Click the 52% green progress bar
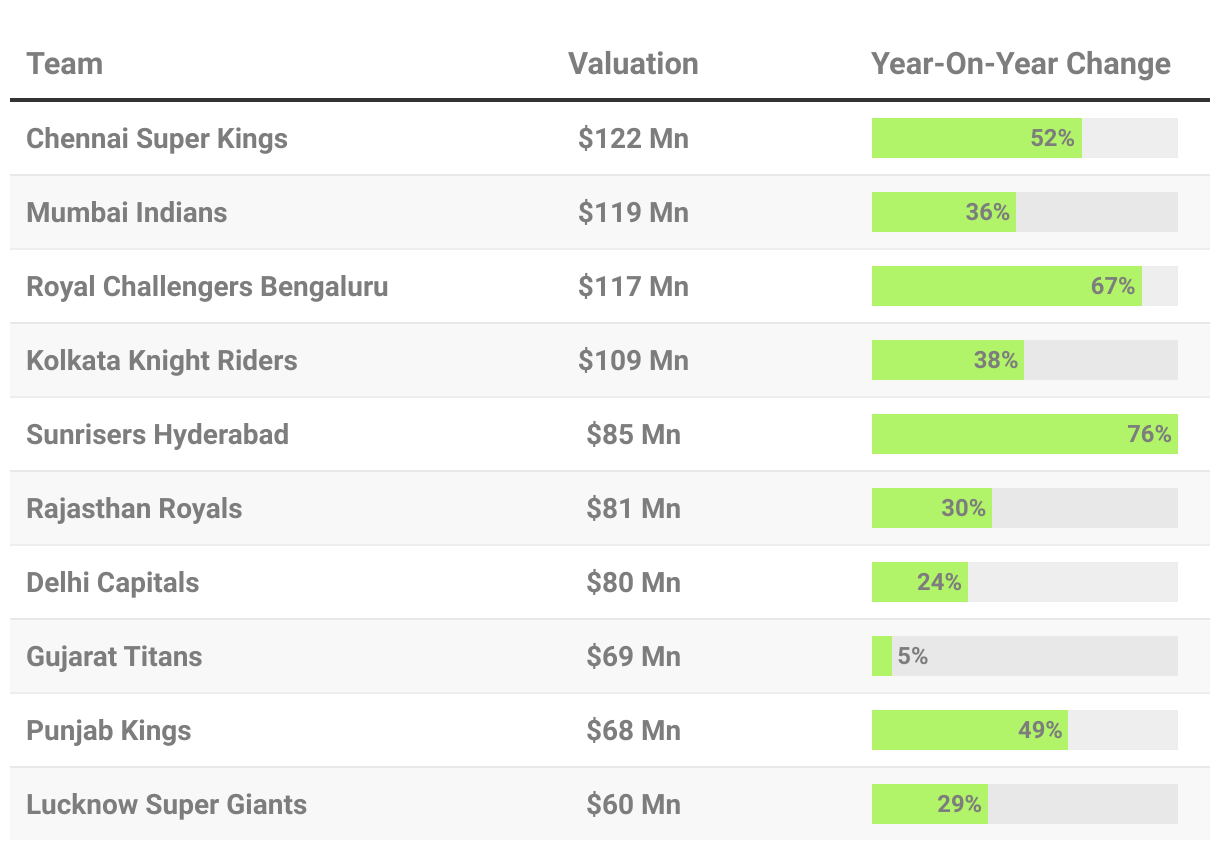 (x=976, y=138)
